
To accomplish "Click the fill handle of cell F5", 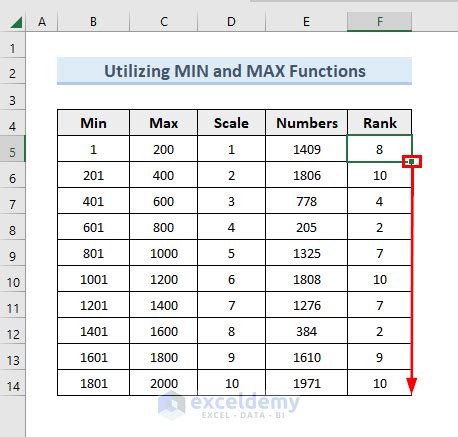I will coord(412,162).
